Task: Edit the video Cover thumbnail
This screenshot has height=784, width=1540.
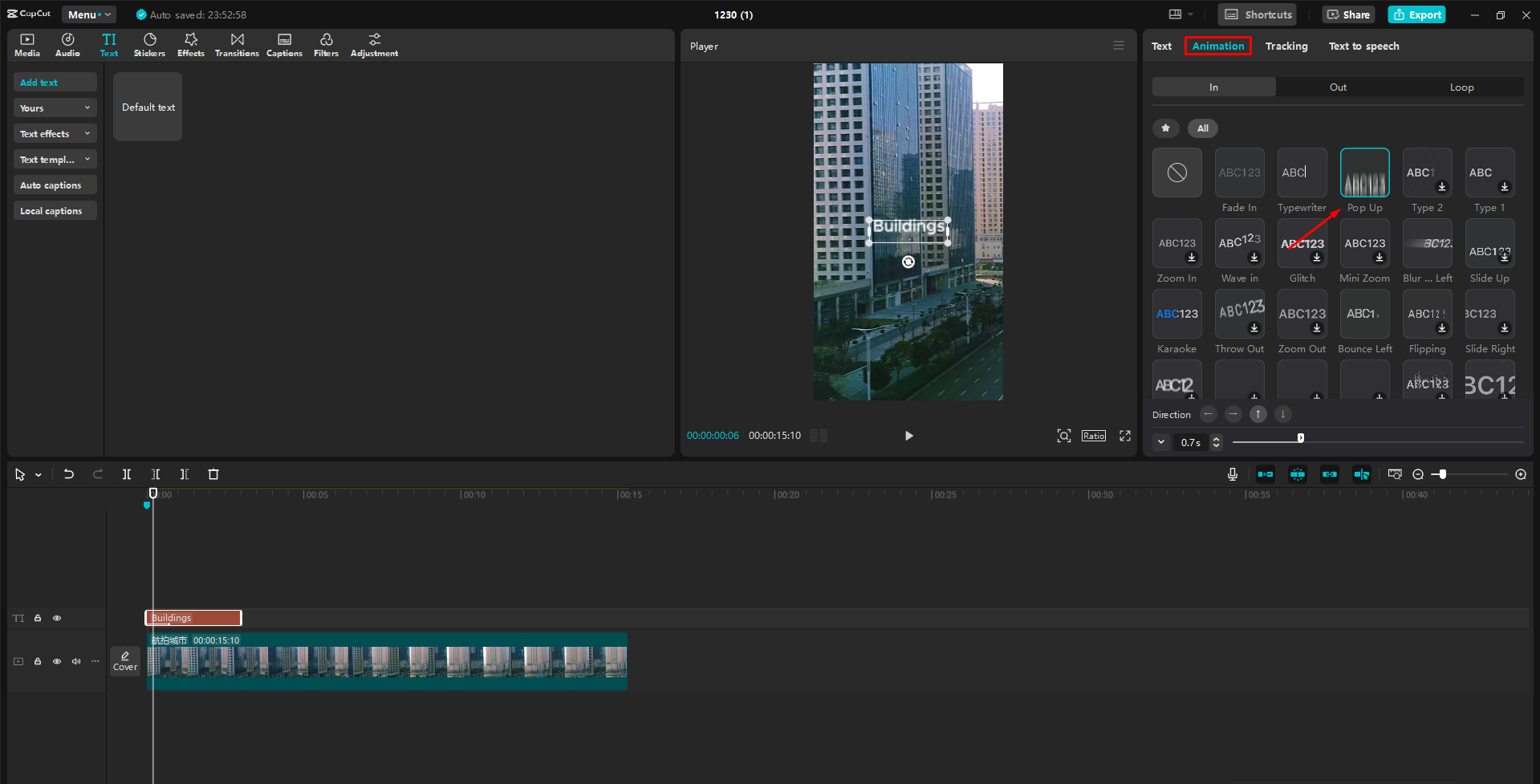Action: coord(125,660)
